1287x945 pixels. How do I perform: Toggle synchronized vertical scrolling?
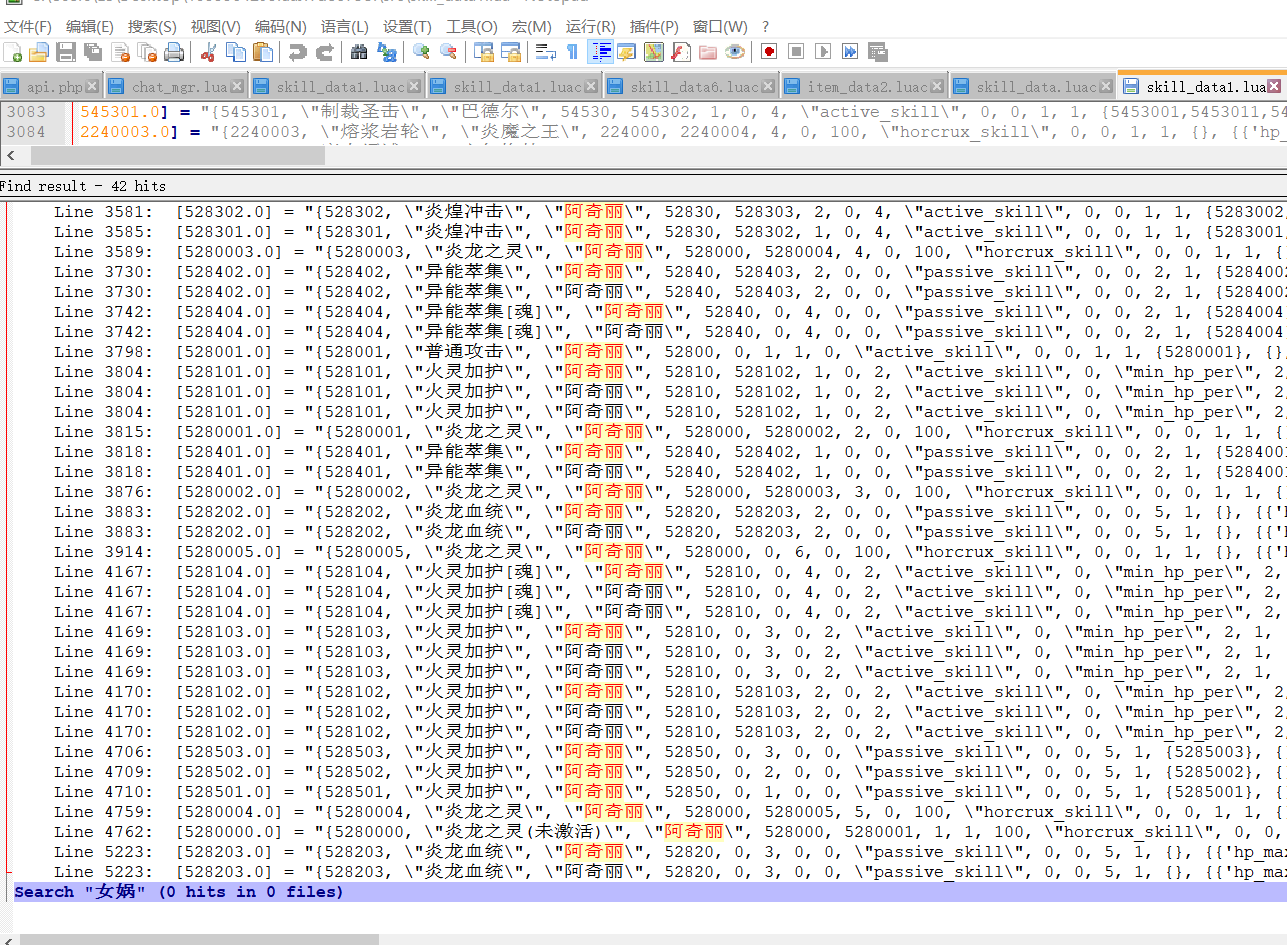[x=484, y=52]
